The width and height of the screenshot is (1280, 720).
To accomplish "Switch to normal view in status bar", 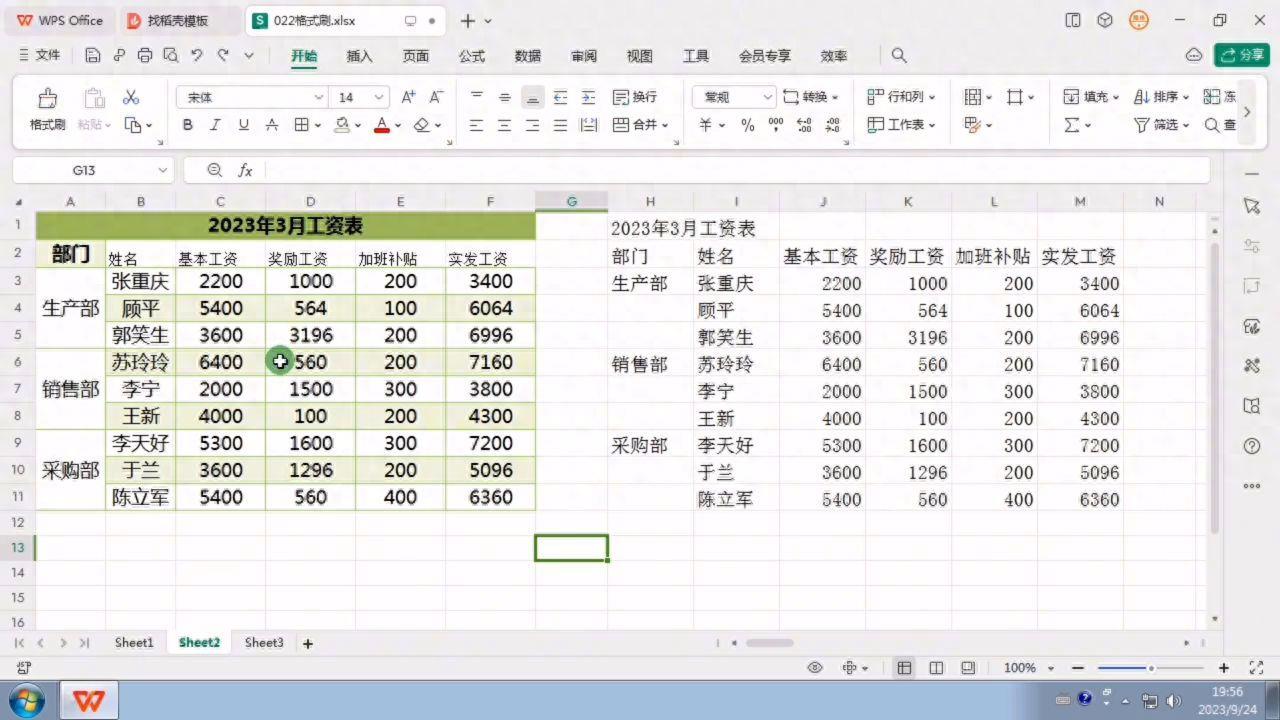I will pos(904,668).
